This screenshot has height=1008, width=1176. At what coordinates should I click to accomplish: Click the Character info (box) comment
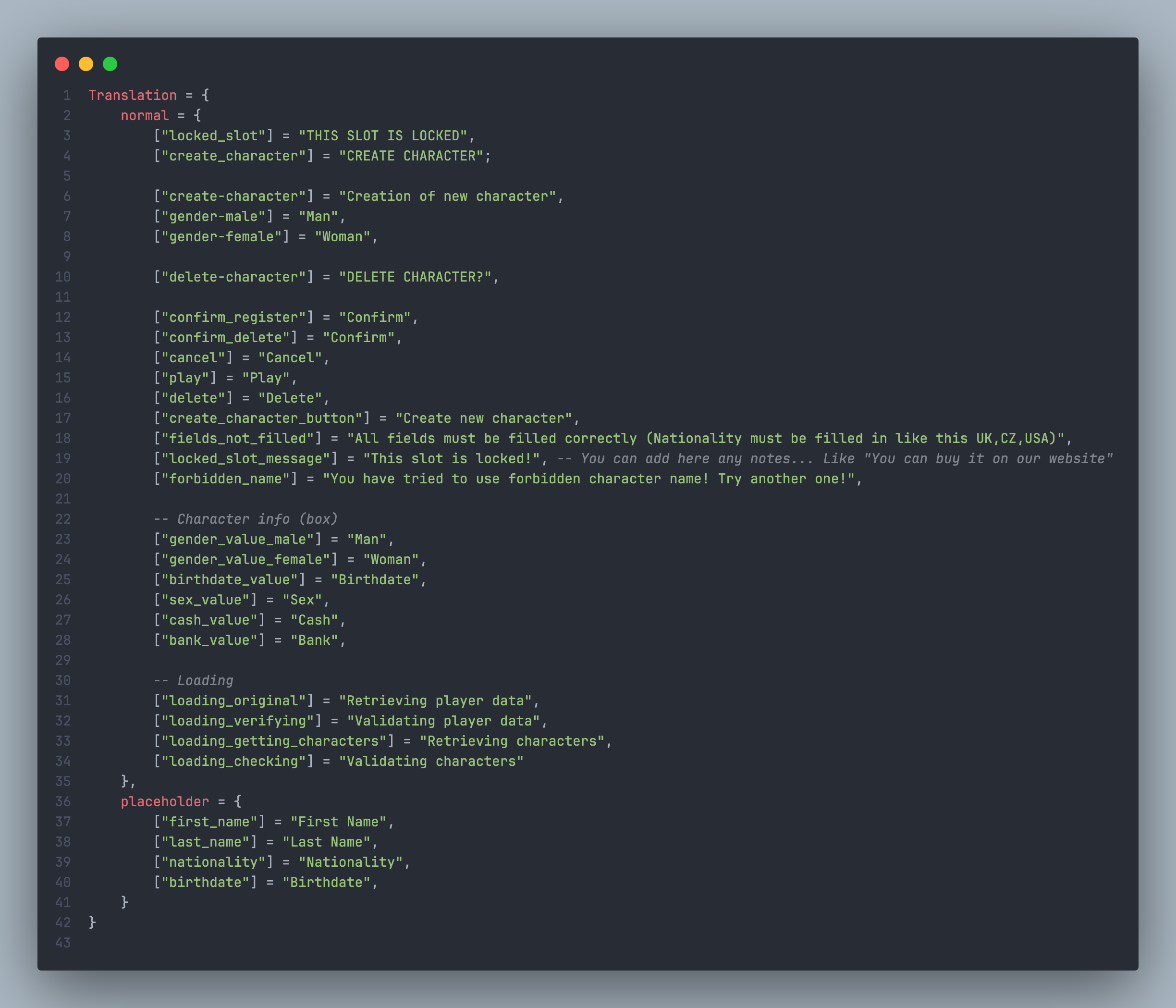(x=245, y=519)
